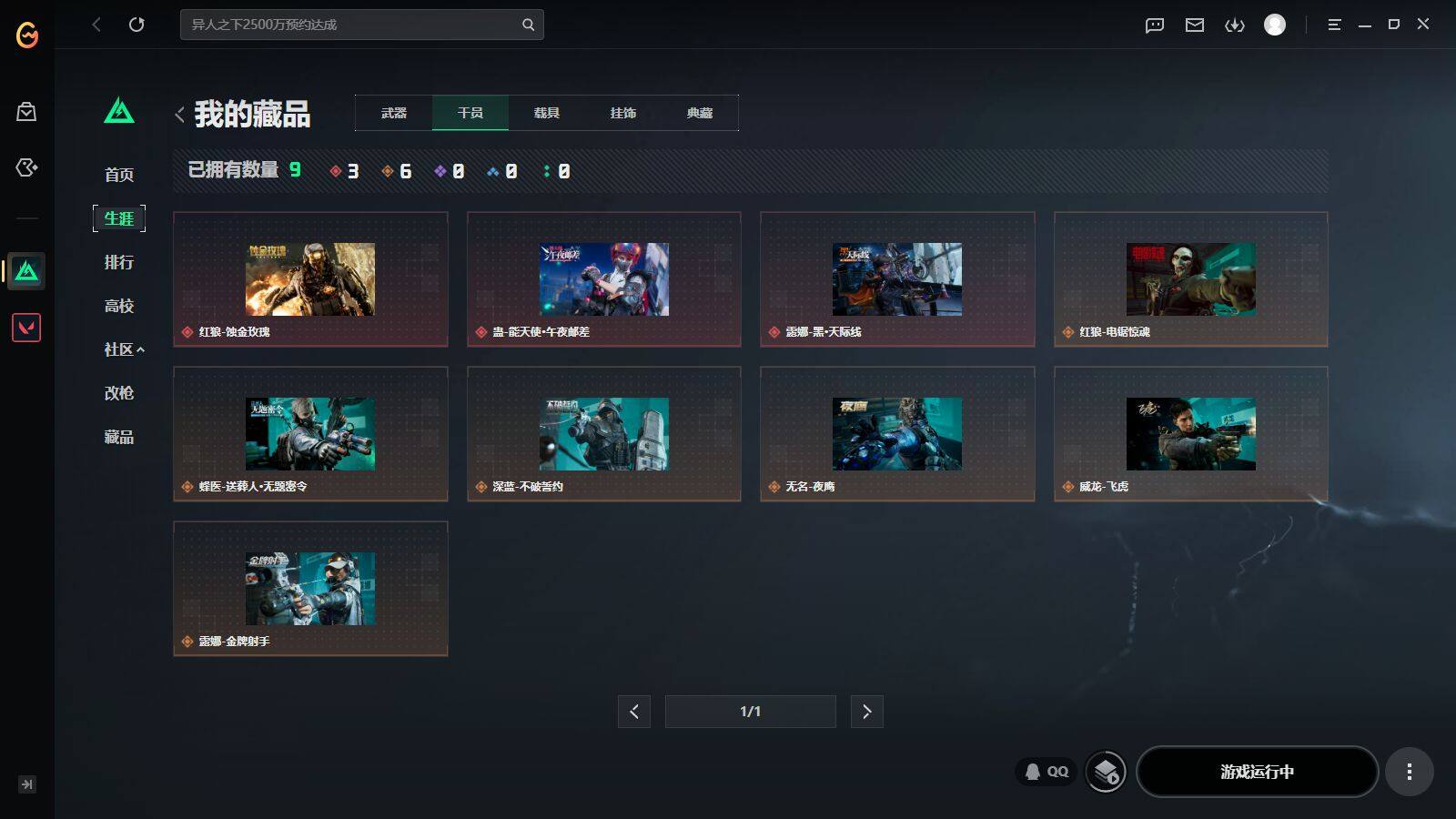Open the game tools icon beside QQ
1456x819 pixels.
click(1107, 773)
